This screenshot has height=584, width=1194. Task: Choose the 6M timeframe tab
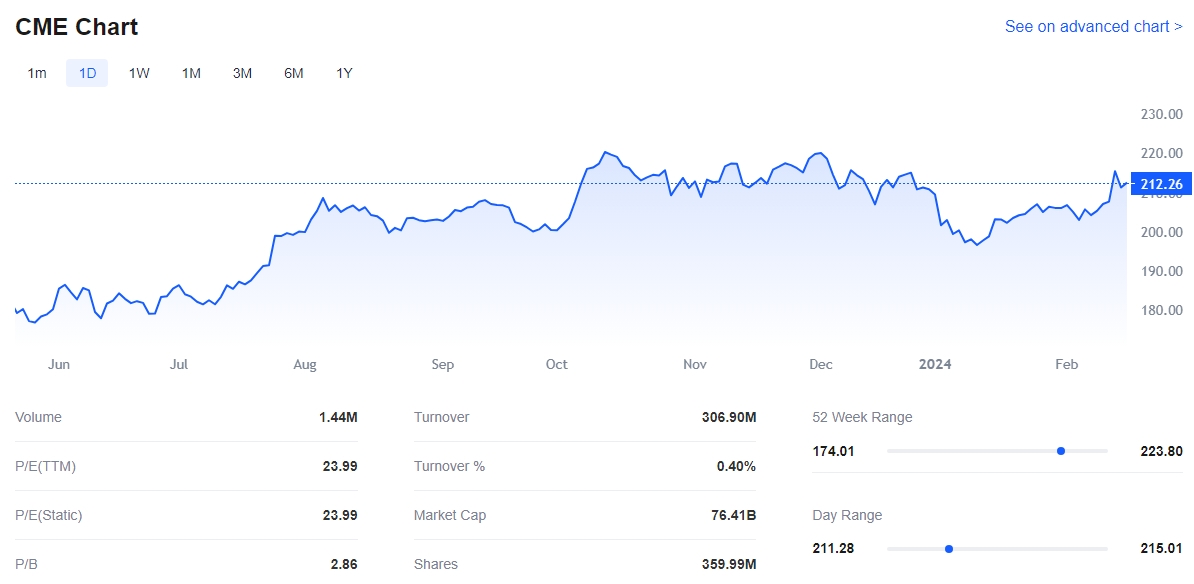click(293, 73)
